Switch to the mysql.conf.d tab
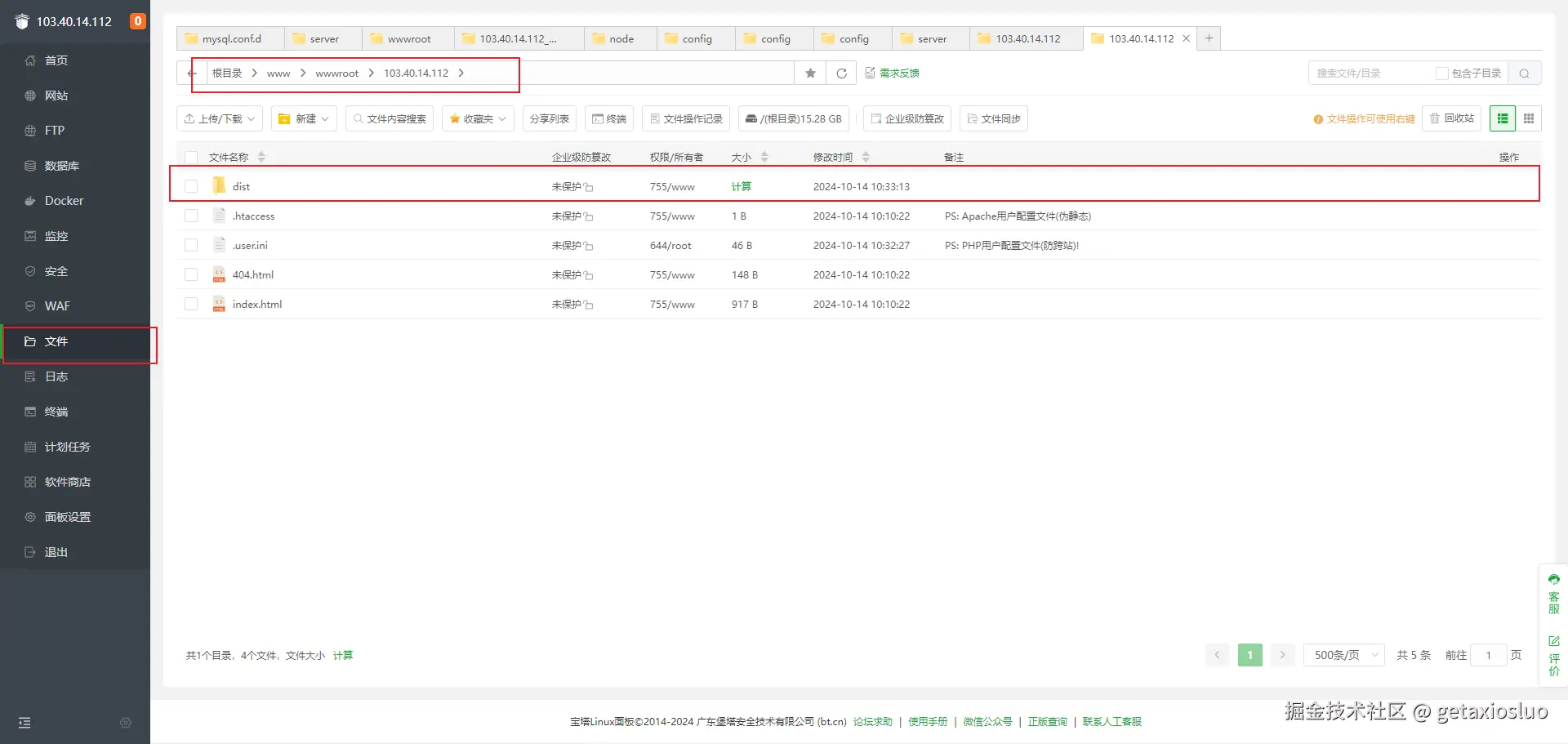1568x744 pixels. (x=231, y=38)
